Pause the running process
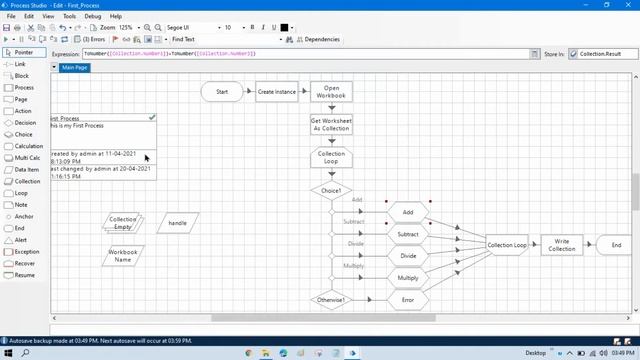The height and width of the screenshot is (360, 640). click(x=21, y=40)
